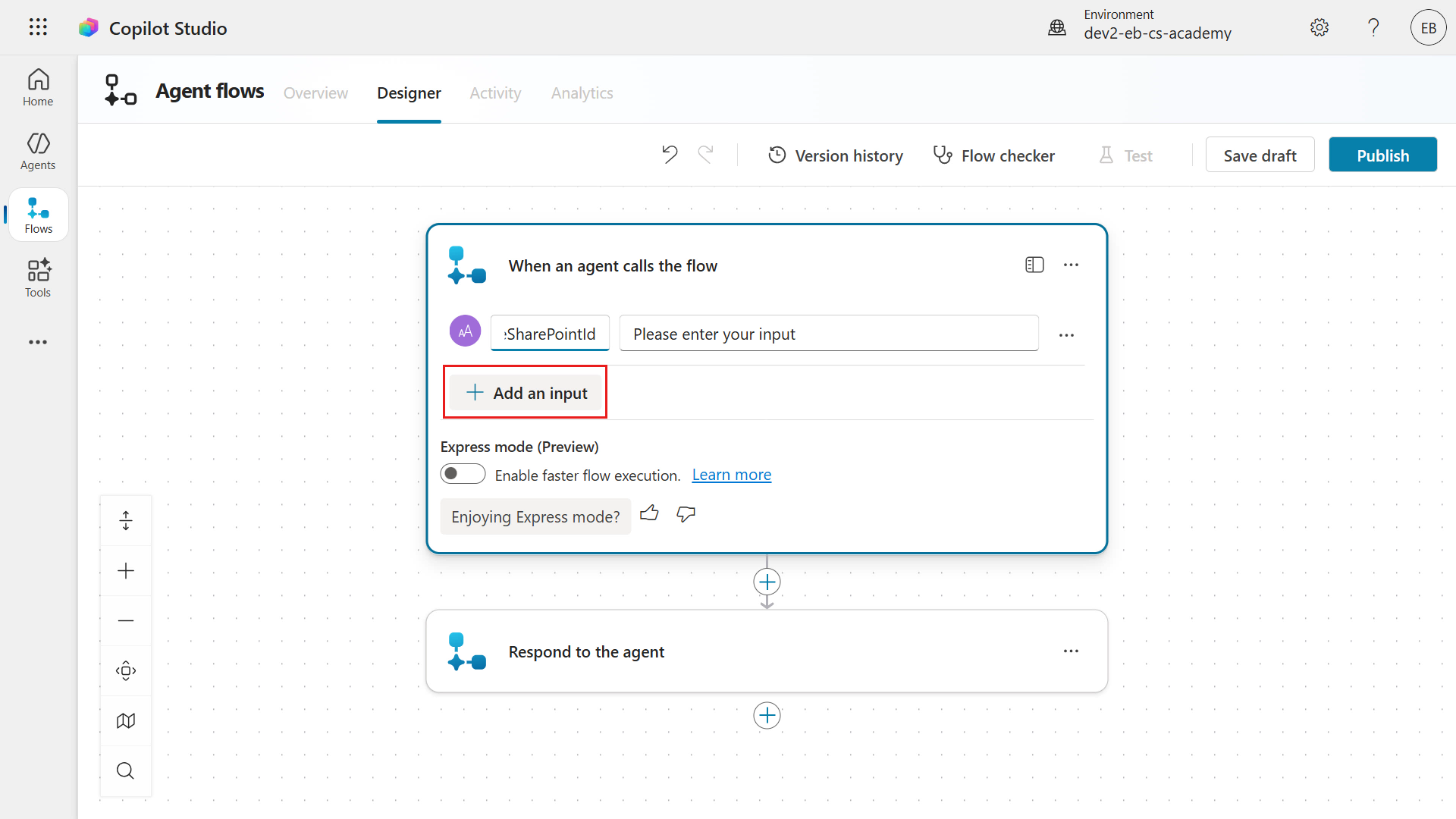
Task: Open more options for the trigger card
Action: 1071,265
